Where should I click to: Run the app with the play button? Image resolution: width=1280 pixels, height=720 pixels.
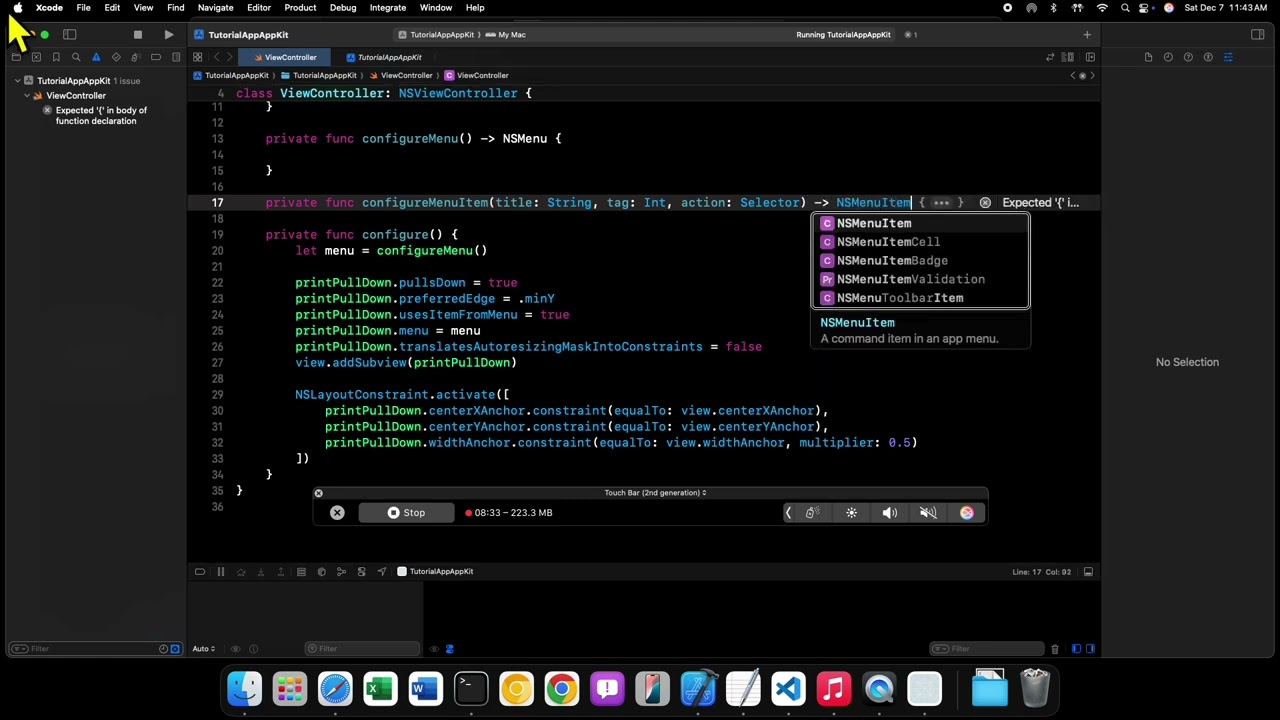coord(168,35)
